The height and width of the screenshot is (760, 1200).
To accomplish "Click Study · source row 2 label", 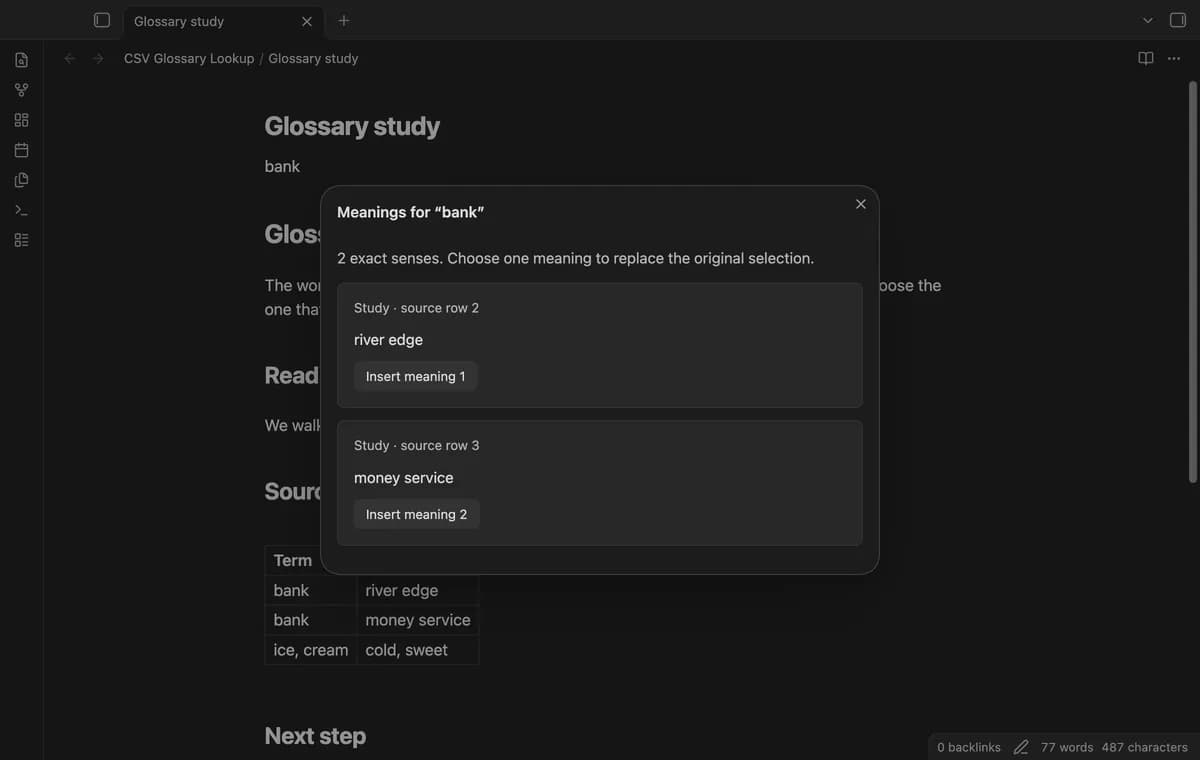I will [x=416, y=308].
